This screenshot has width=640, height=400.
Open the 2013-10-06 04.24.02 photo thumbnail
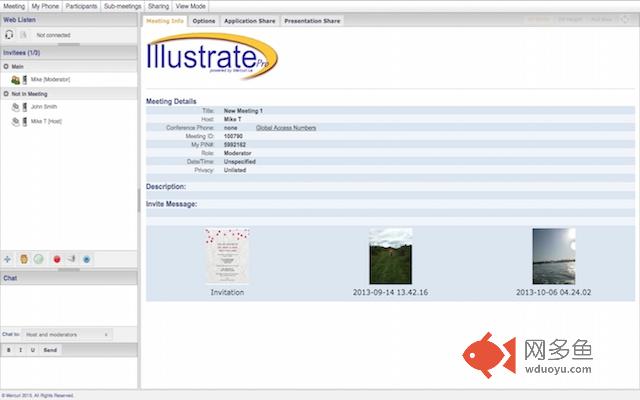point(554,256)
